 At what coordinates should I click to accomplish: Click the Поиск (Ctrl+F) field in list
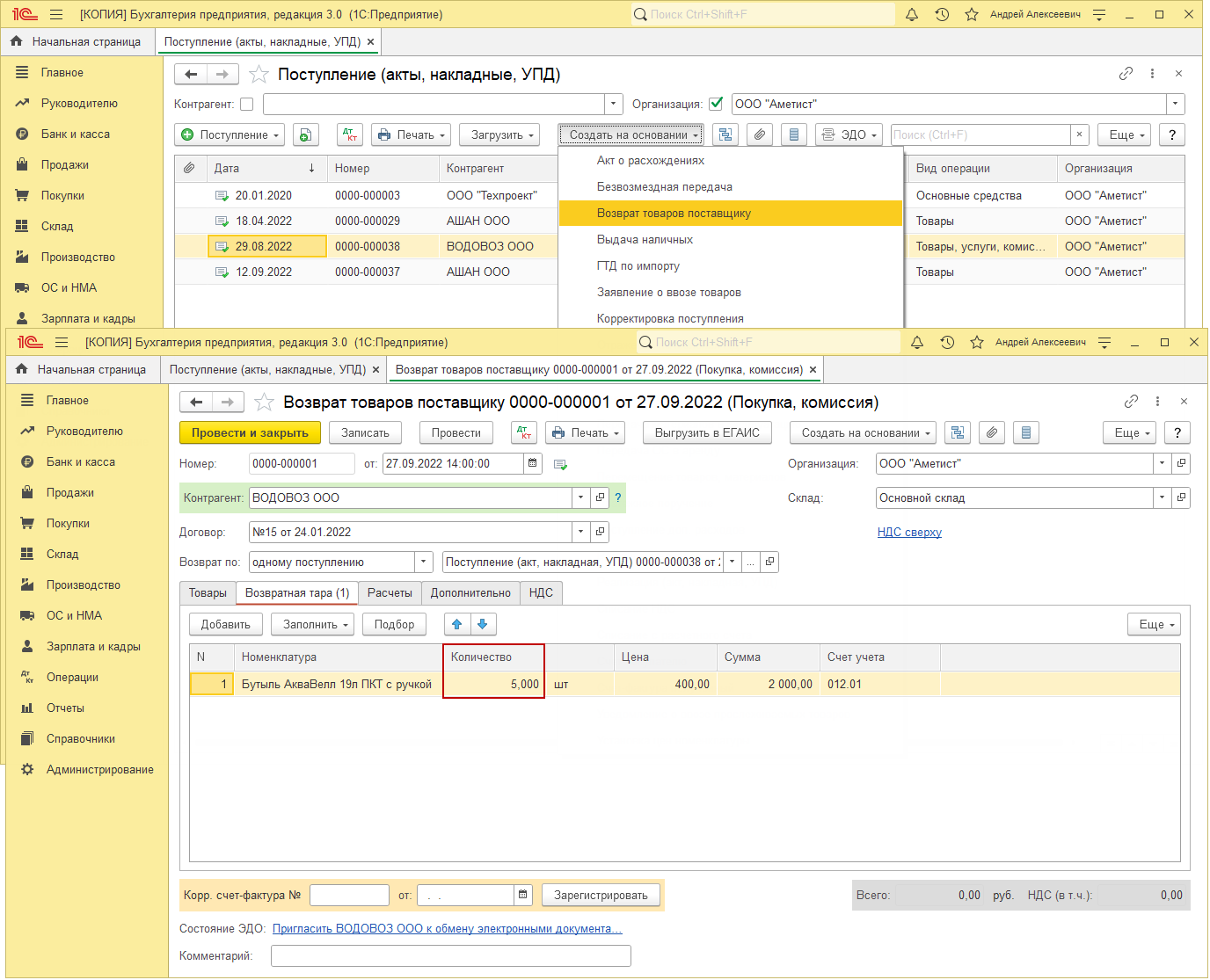(980, 134)
